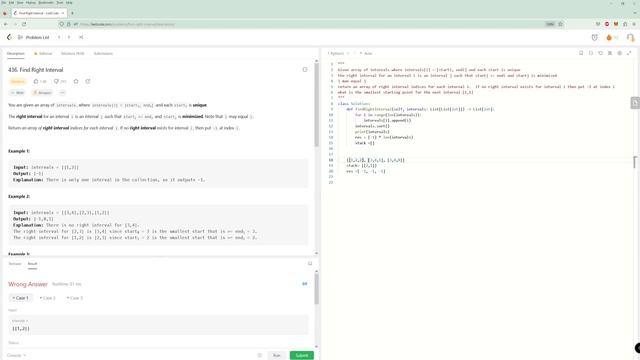The height and width of the screenshot is (360, 640).
Task: Like the problem with thumbs up
Action: [x=40, y=81]
